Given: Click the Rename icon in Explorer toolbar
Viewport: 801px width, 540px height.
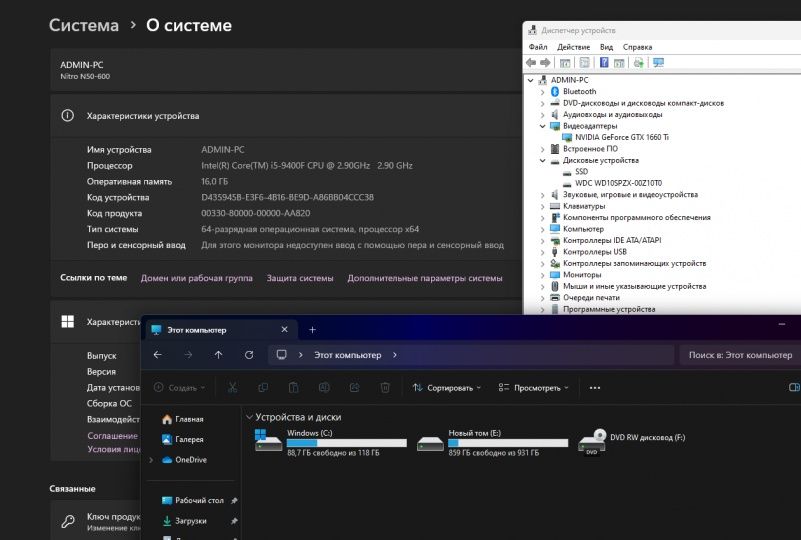Looking at the screenshot, I should tap(324, 388).
